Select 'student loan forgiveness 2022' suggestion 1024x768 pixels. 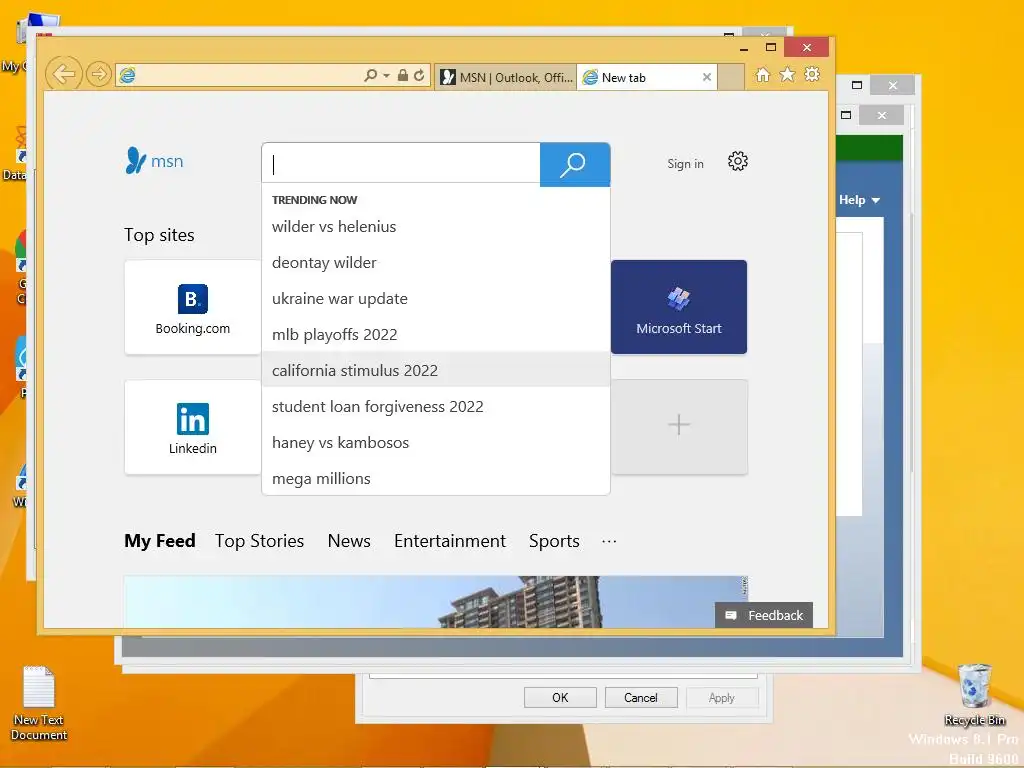[436, 406]
